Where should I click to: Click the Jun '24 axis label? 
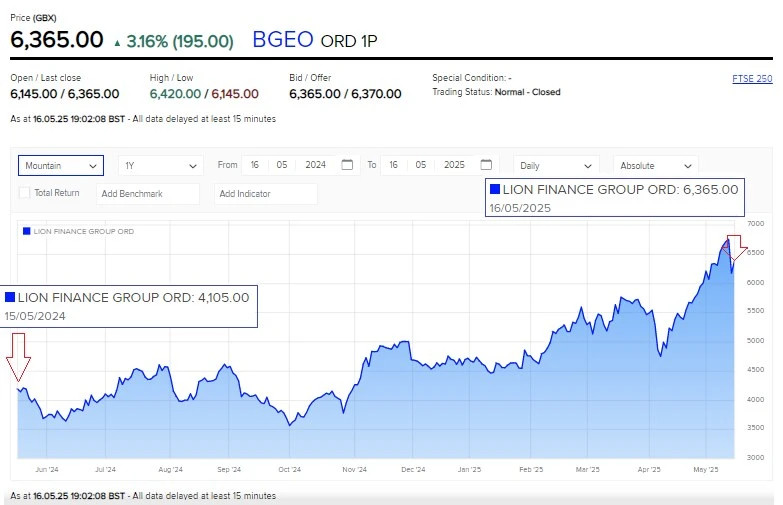tap(47, 470)
